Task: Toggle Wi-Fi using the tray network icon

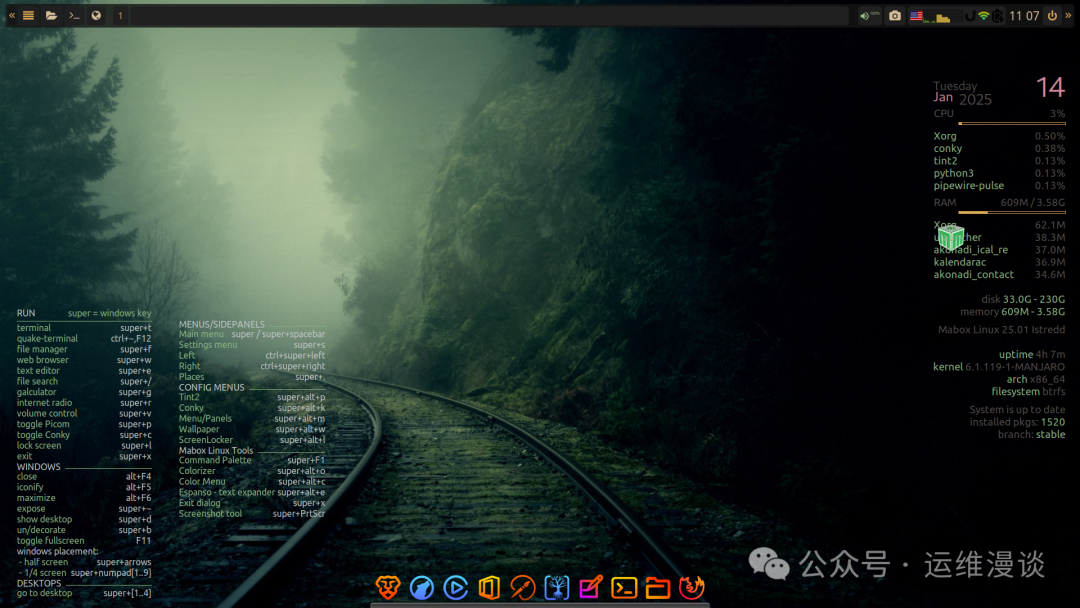Action: (984, 15)
